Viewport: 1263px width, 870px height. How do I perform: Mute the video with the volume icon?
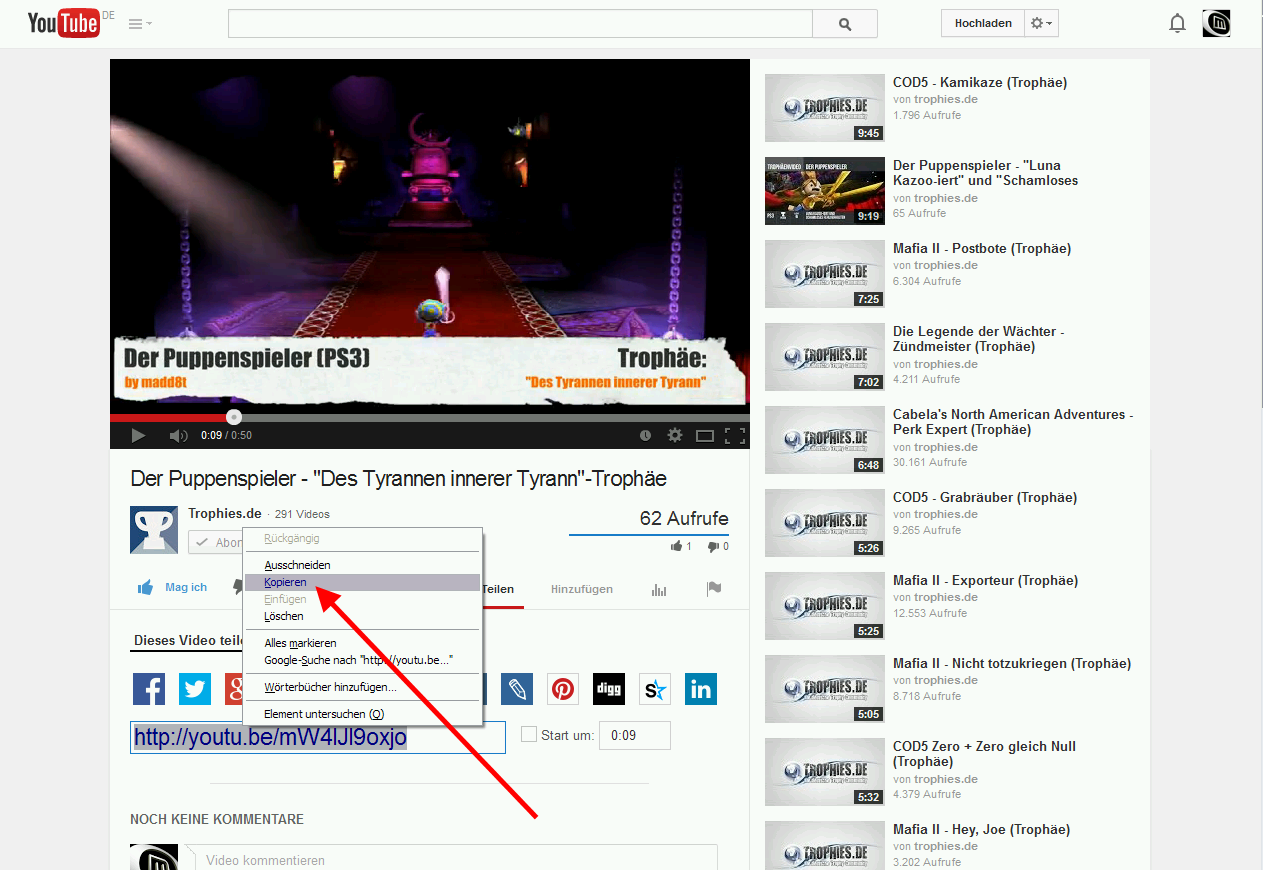178,435
